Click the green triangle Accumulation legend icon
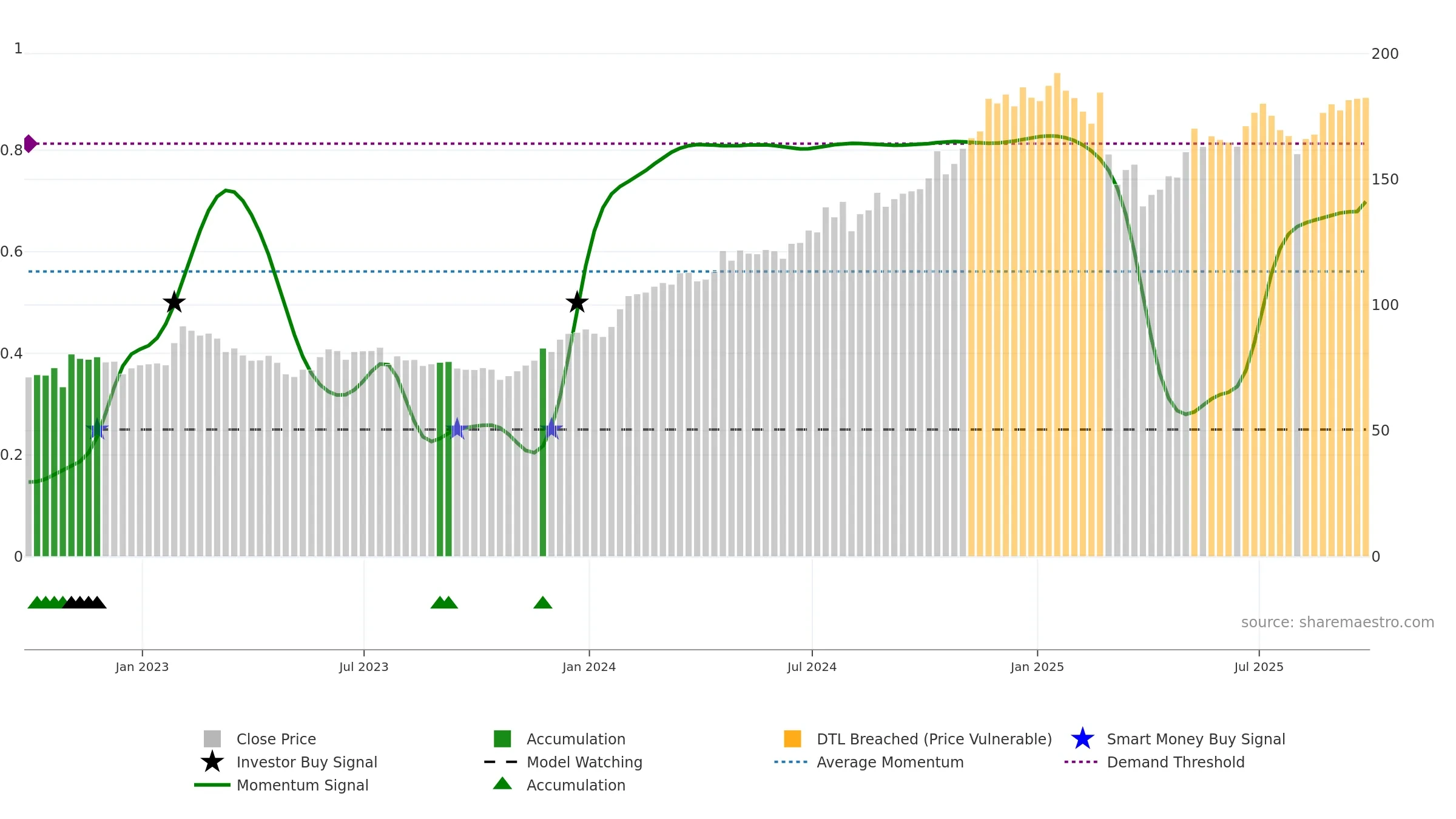Viewport: 1456px width, 819px height. click(502, 784)
